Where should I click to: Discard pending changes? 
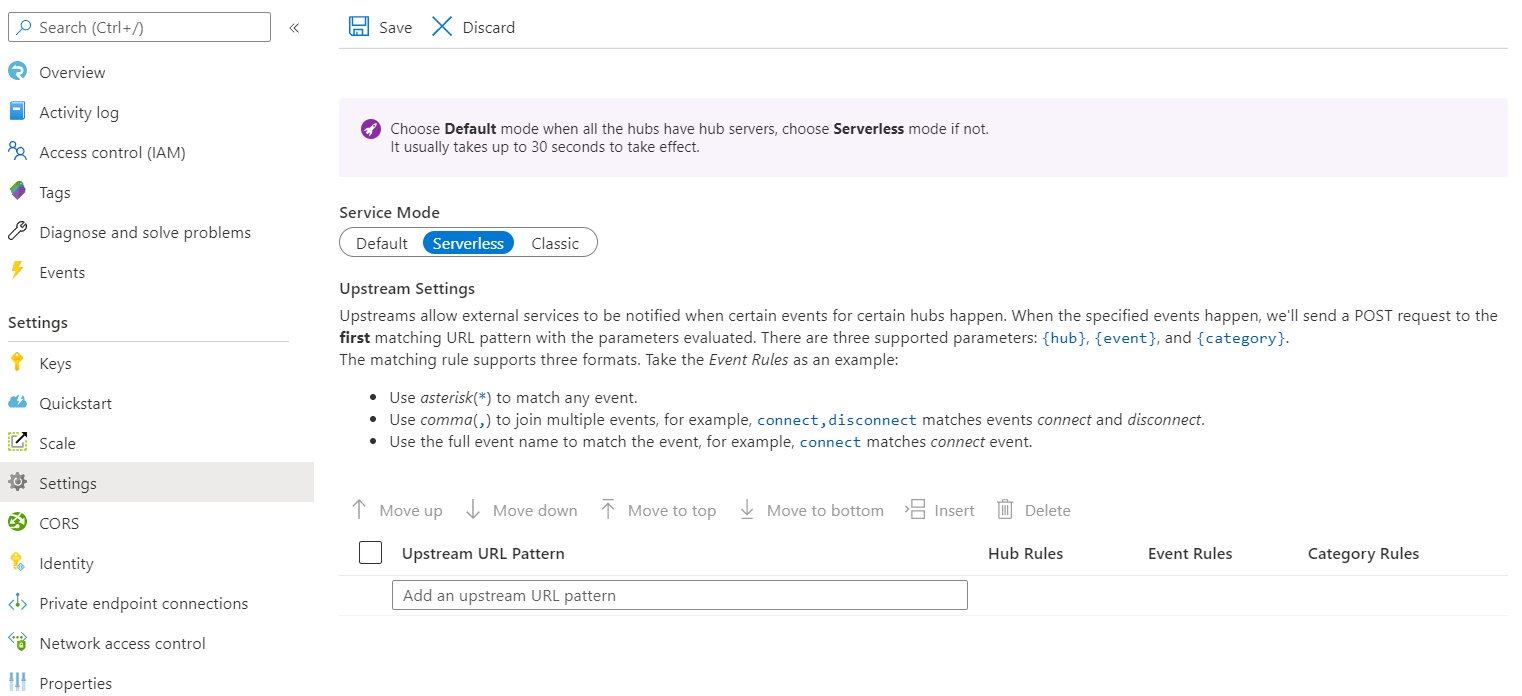click(472, 27)
